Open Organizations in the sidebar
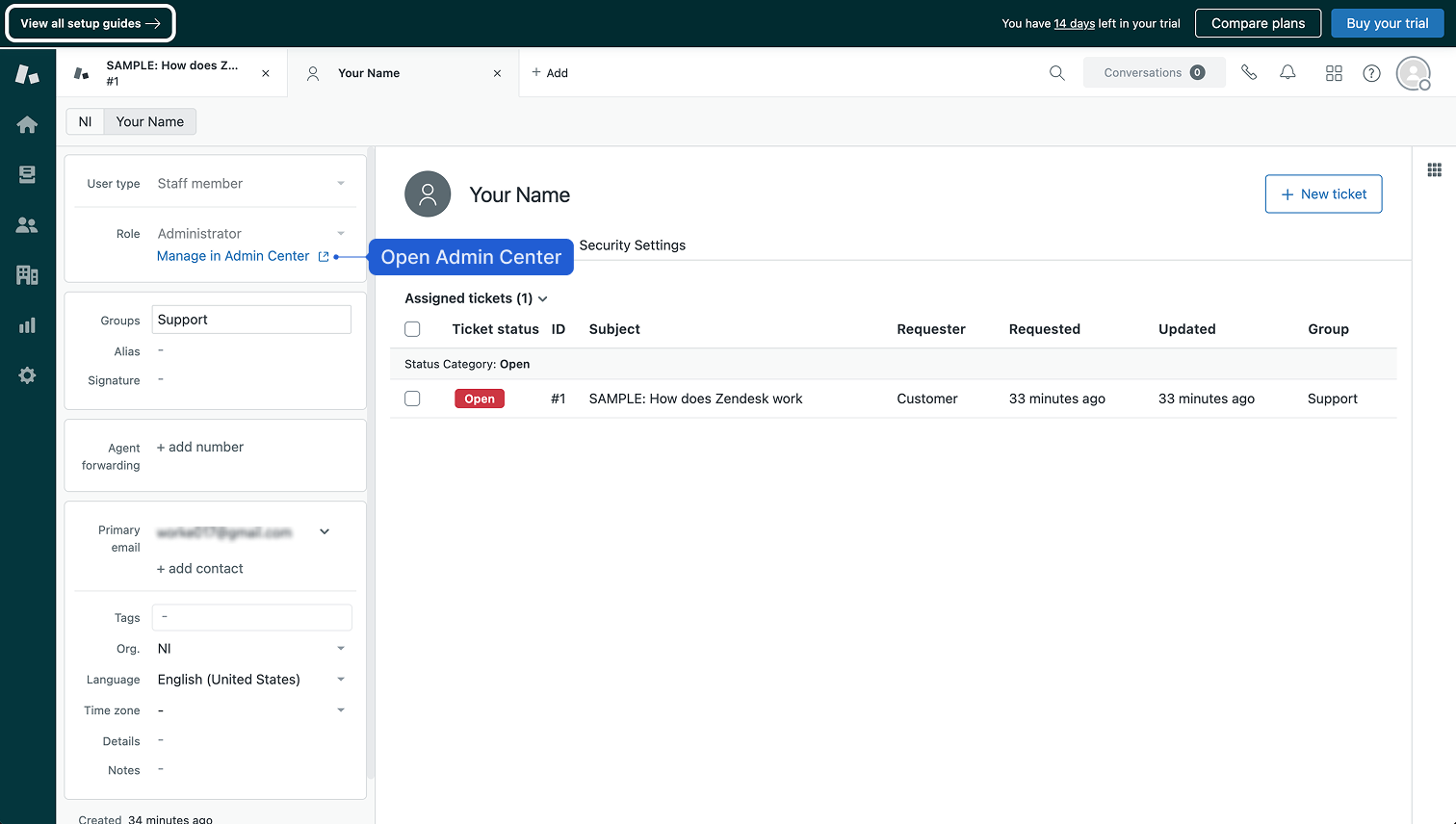The height and width of the screenshot is (824, 1456). [27, 275]
